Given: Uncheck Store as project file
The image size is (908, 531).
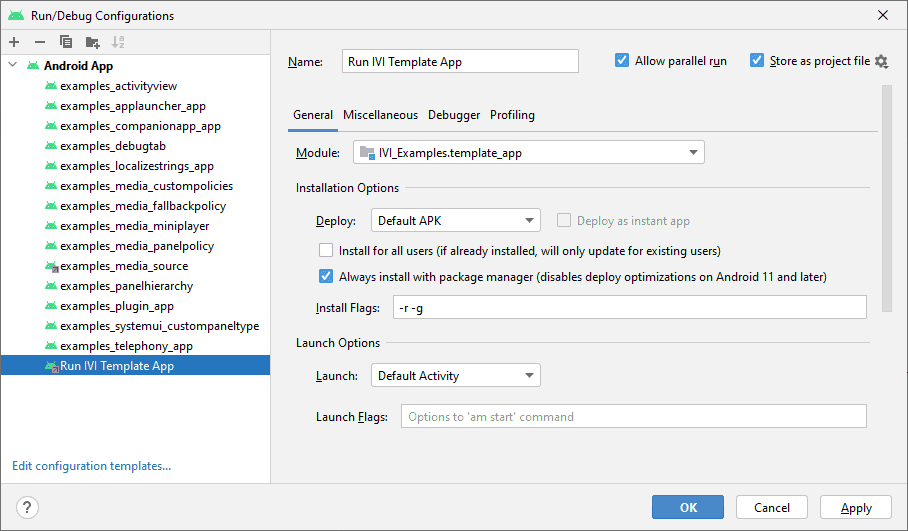Looking at the screenshot, I should tap(757, 61).
